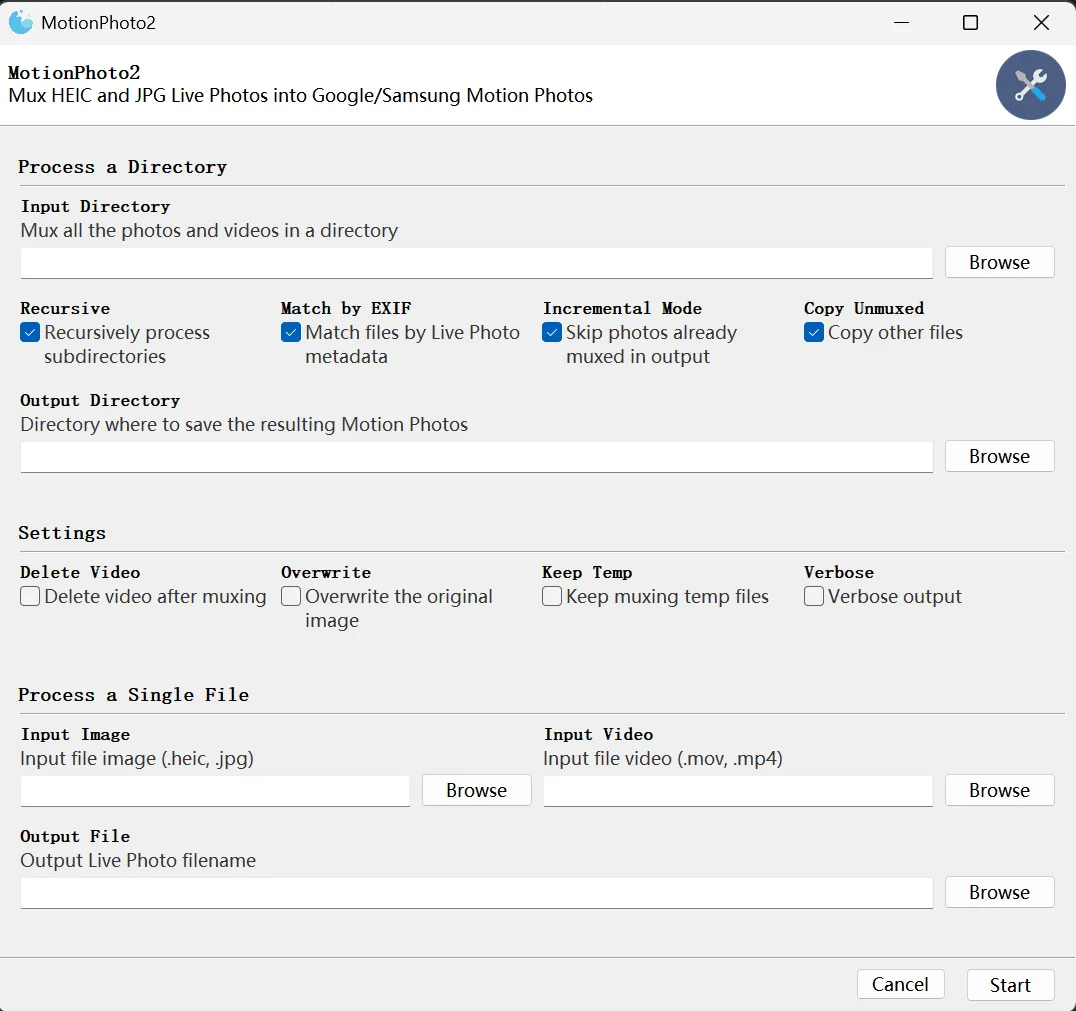Focus the Input Directory text field
Image resolution: width=1076 pixels, height=1011 pixels.
click(476, 263)
